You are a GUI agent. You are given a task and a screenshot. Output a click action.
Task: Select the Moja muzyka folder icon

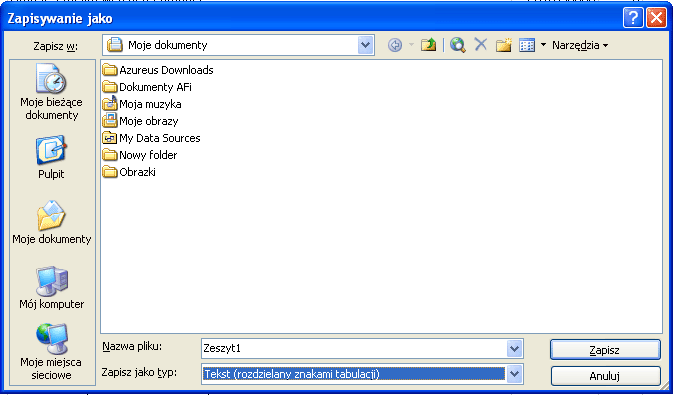click(110, 103)
